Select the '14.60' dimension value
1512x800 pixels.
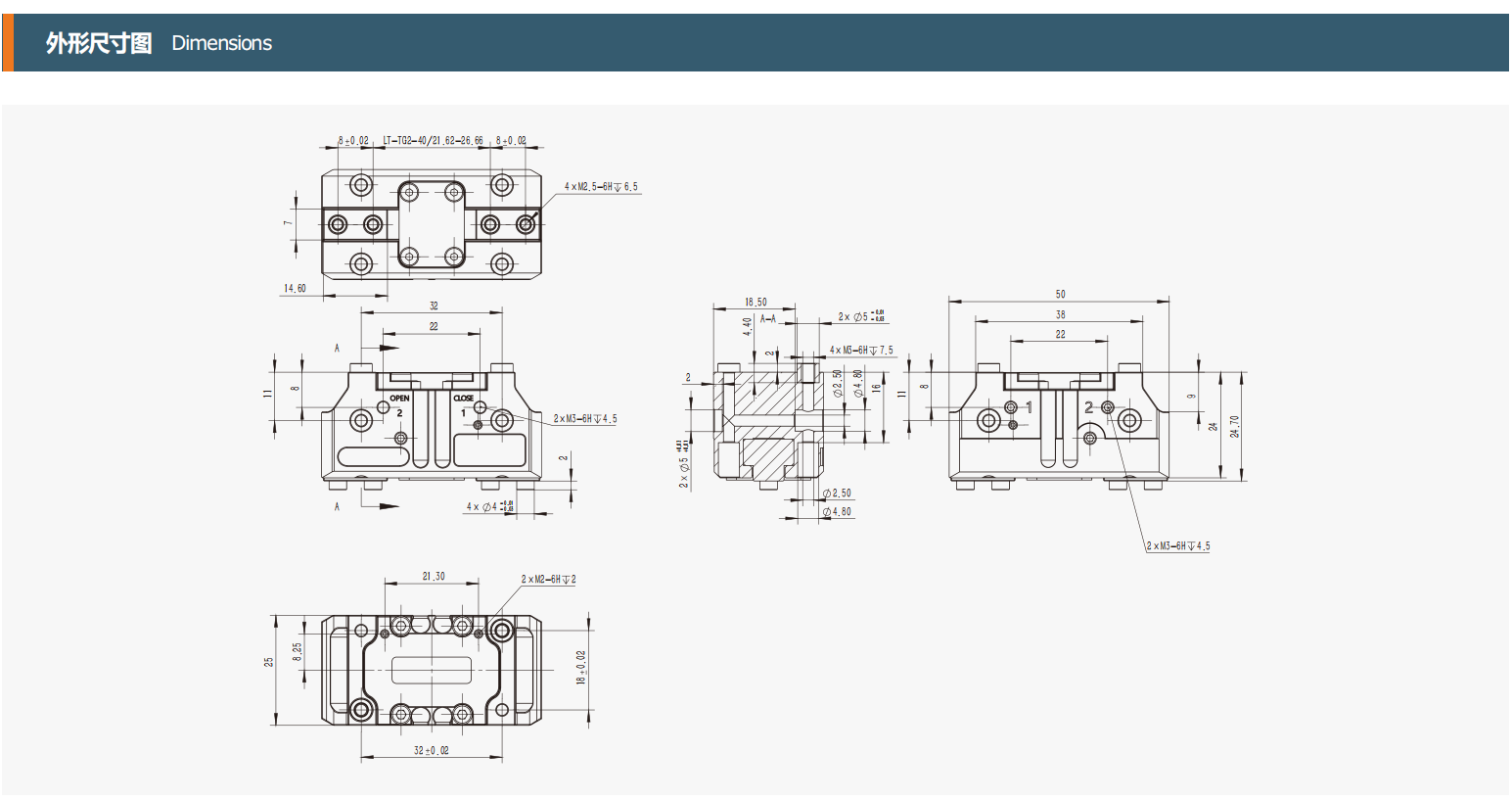pos(295,288)
